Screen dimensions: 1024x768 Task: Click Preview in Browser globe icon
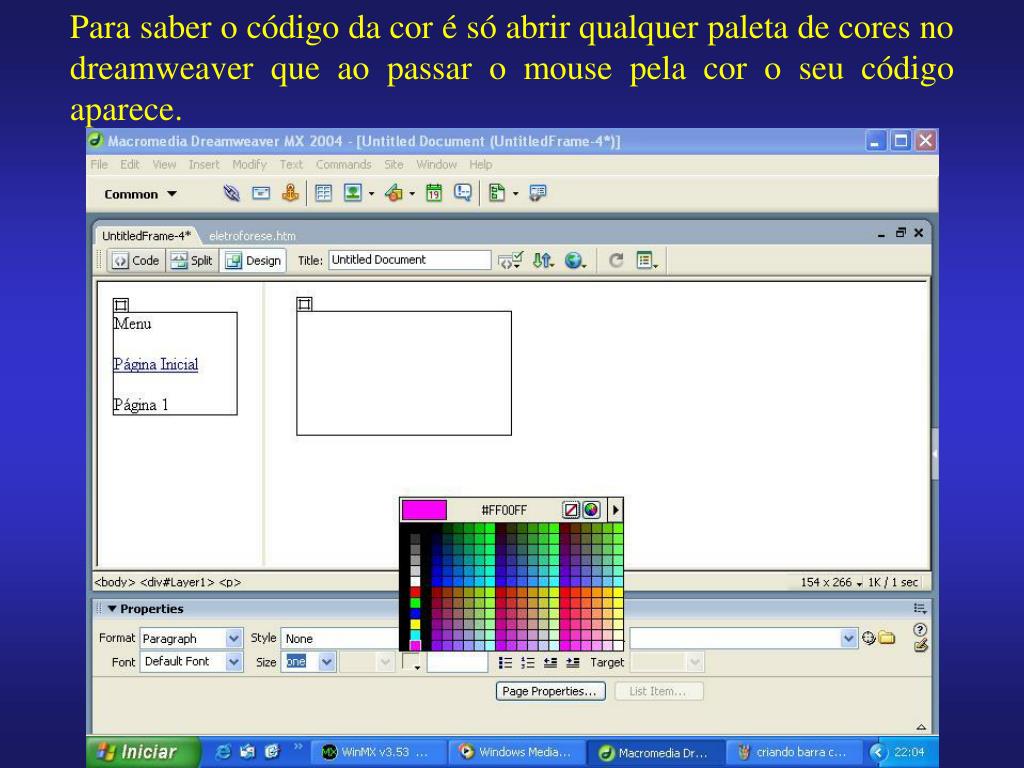tap(575, 261)
